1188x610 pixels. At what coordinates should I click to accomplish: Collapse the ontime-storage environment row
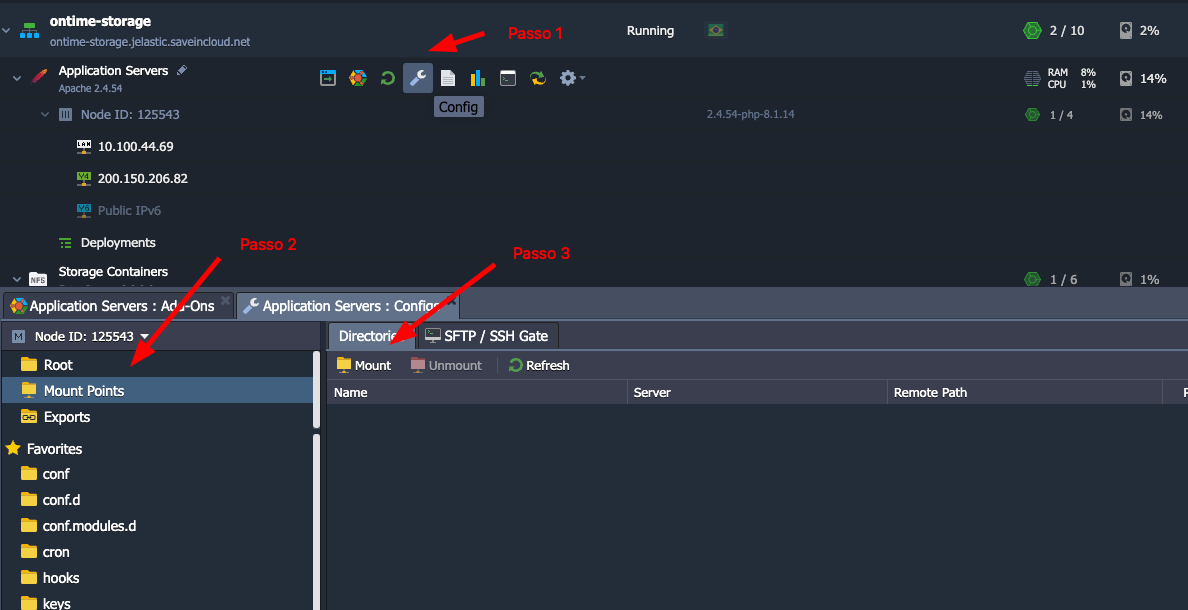(7, 31)
